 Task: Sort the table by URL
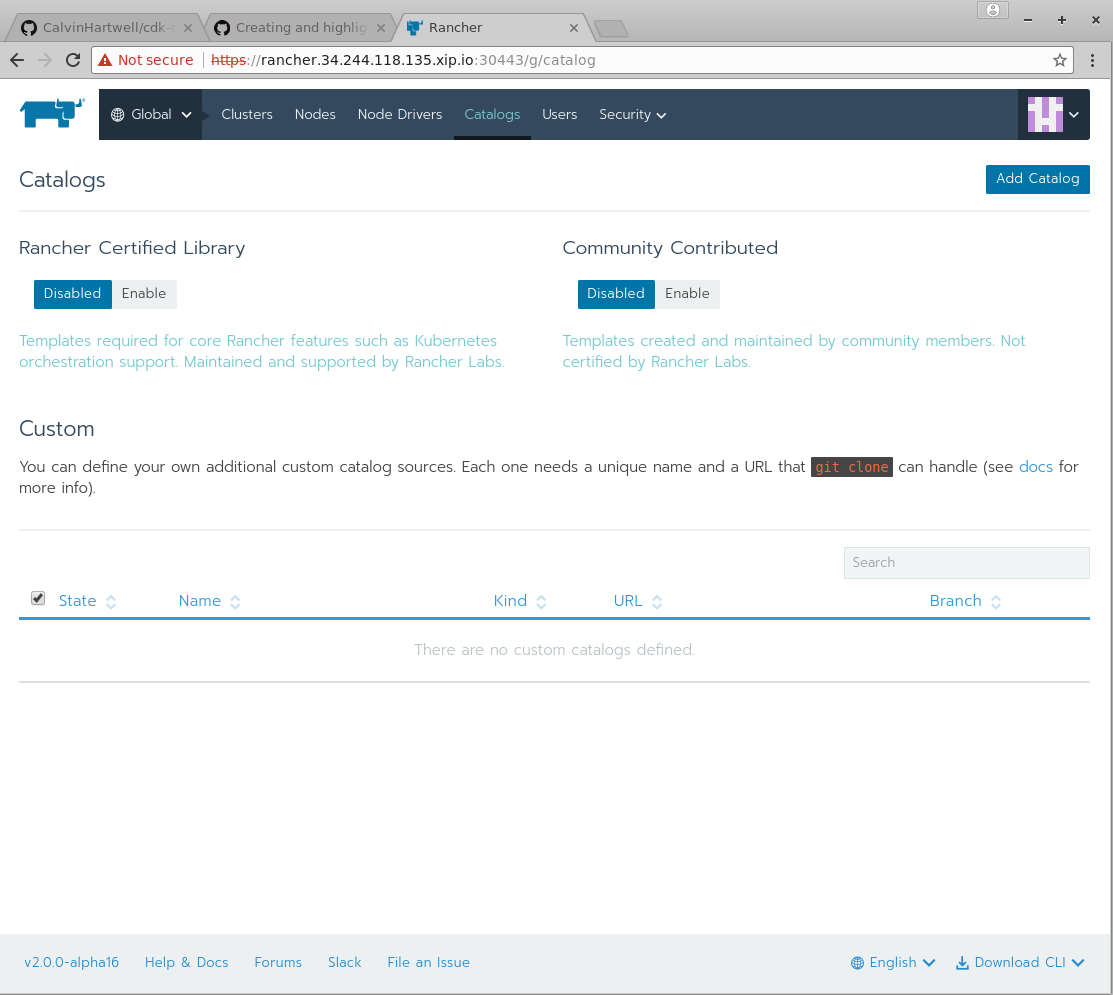tap(637, 601)
